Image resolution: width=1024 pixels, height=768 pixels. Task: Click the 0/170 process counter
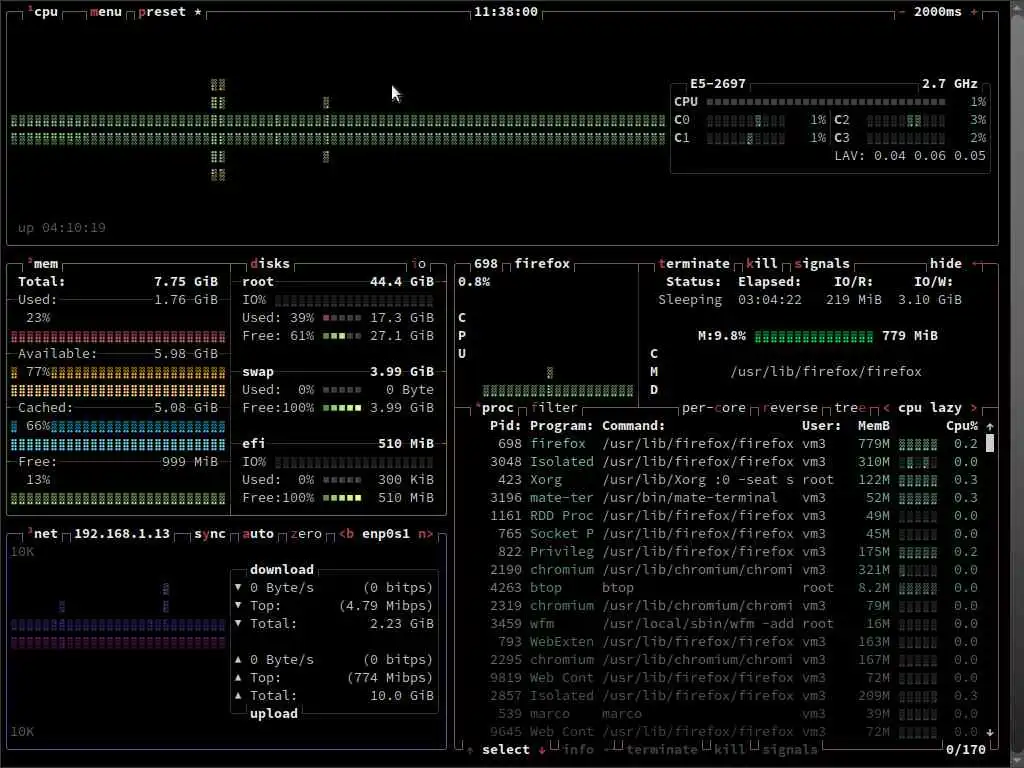(966, 750)
